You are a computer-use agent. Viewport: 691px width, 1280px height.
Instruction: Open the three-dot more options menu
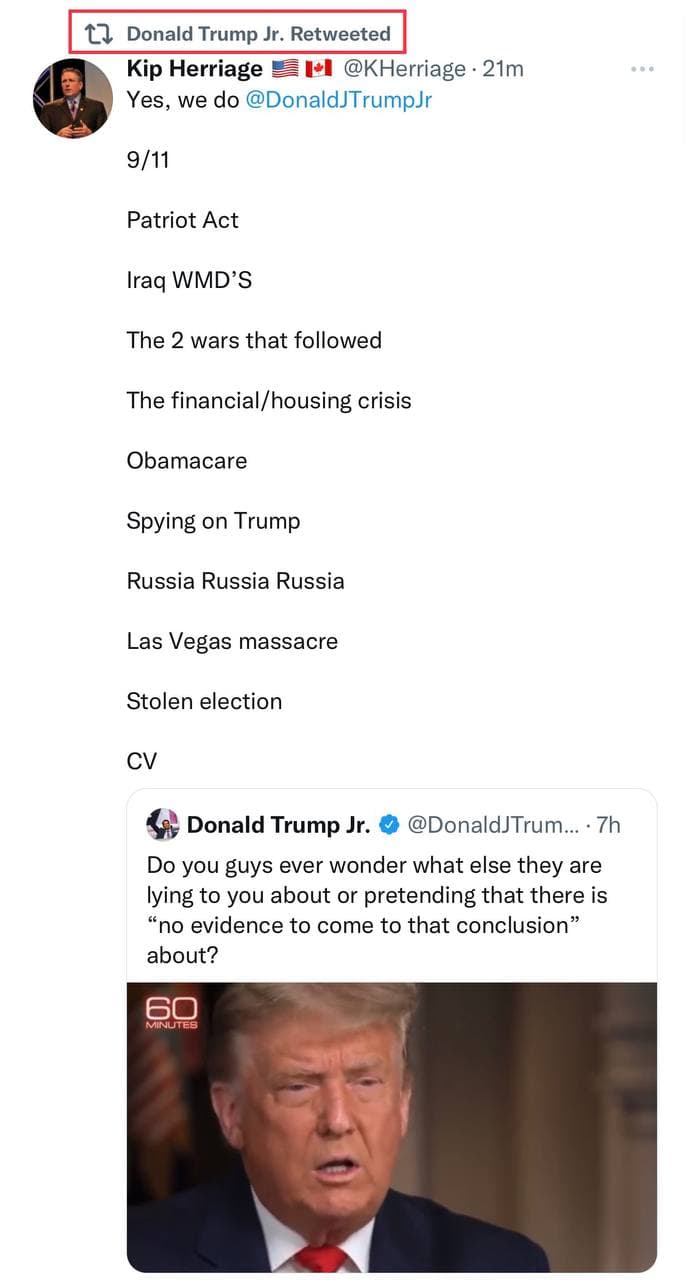(642, 69)
